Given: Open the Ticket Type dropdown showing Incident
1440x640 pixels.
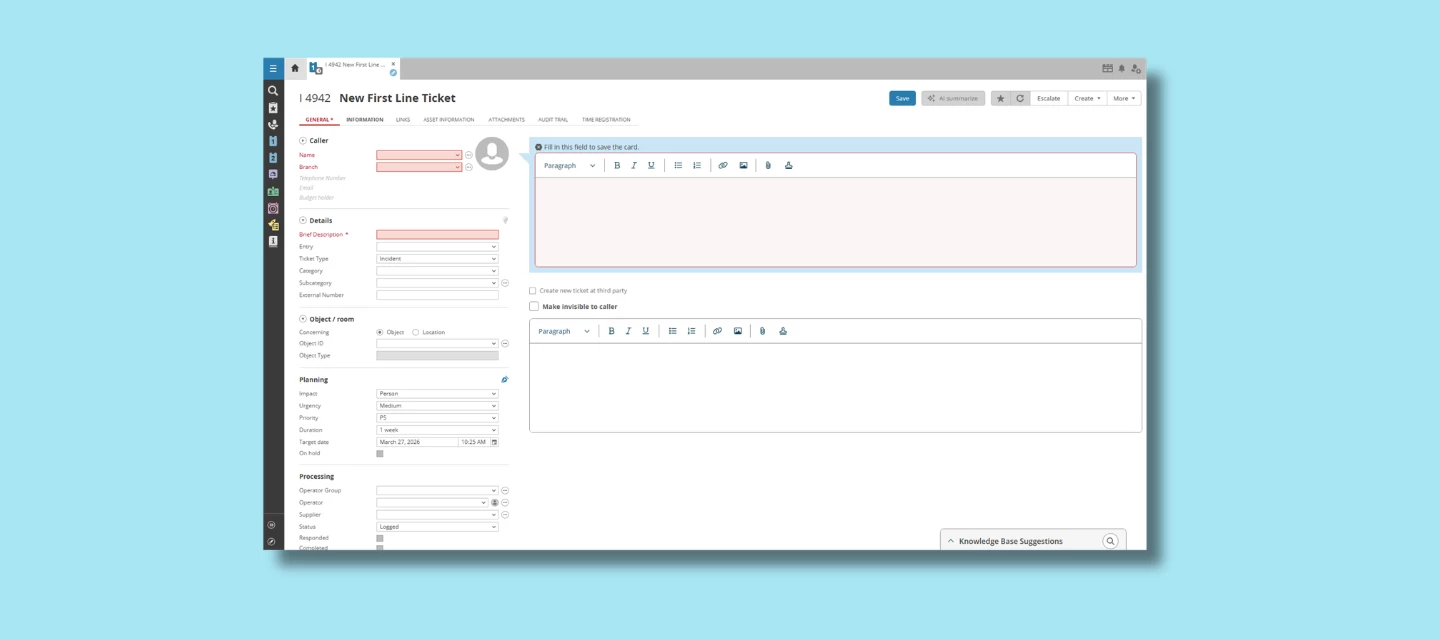Looking at the screenshot, I should pyautogui.click(x=435, y=258).
